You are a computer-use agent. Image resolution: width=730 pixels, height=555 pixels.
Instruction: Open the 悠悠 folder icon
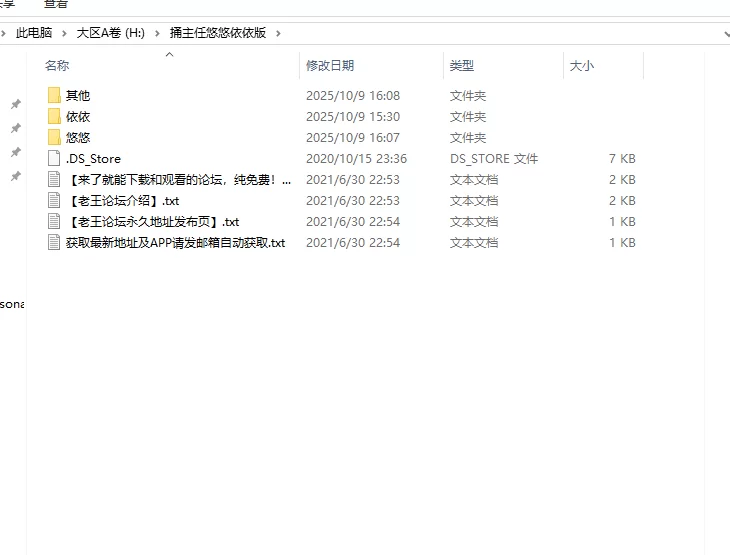click(54, 137)
